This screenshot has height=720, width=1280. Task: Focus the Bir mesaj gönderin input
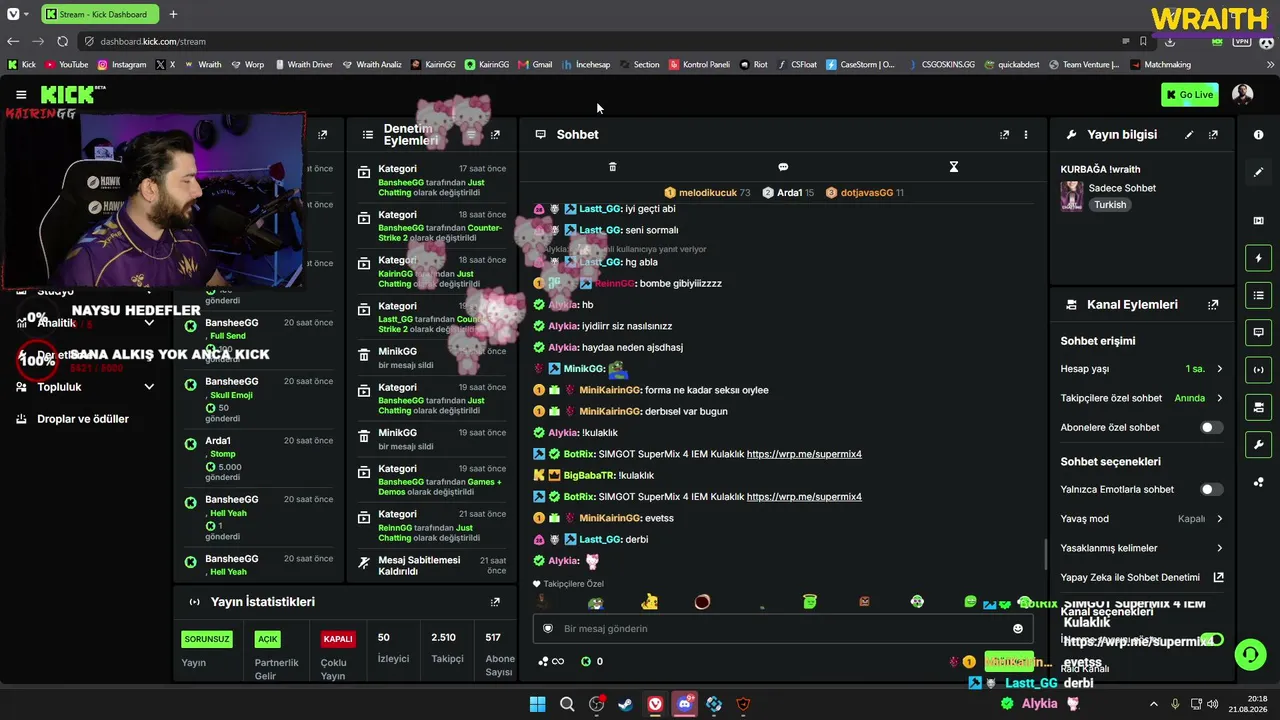pyautogui.click(x=783, y=629)
